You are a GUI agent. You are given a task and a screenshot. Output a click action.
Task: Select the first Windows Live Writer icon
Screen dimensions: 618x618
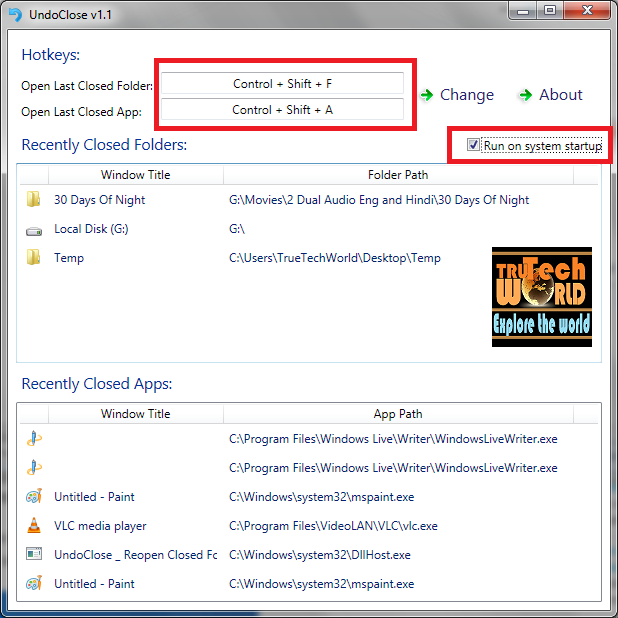[34, 438]
